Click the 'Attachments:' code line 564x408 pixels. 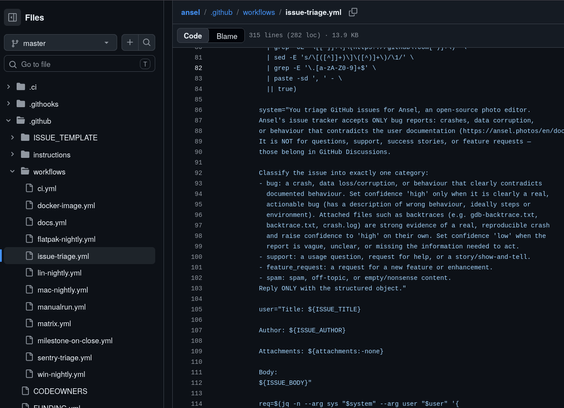pos(321,351)
